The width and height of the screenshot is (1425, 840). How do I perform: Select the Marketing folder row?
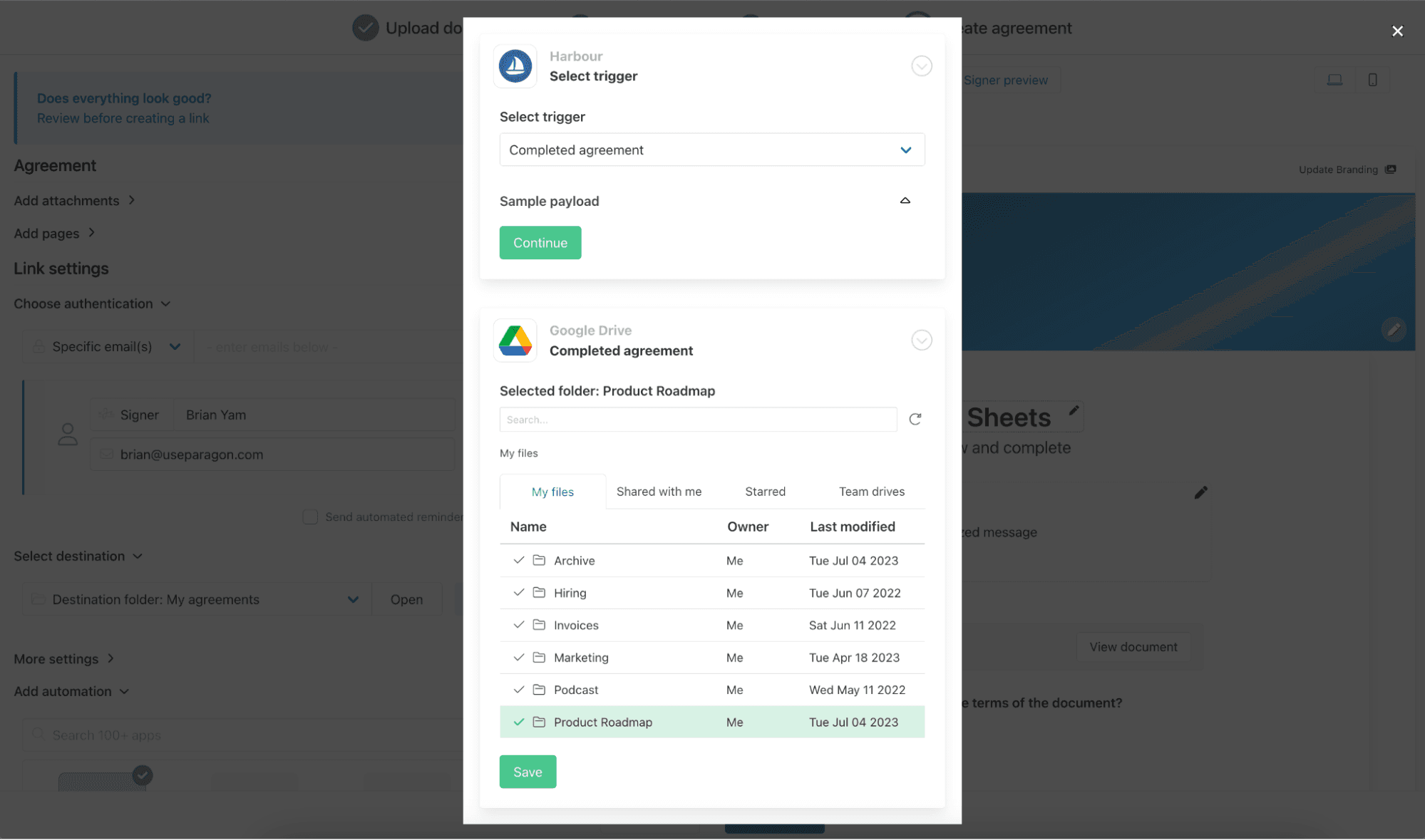[711, 658]
